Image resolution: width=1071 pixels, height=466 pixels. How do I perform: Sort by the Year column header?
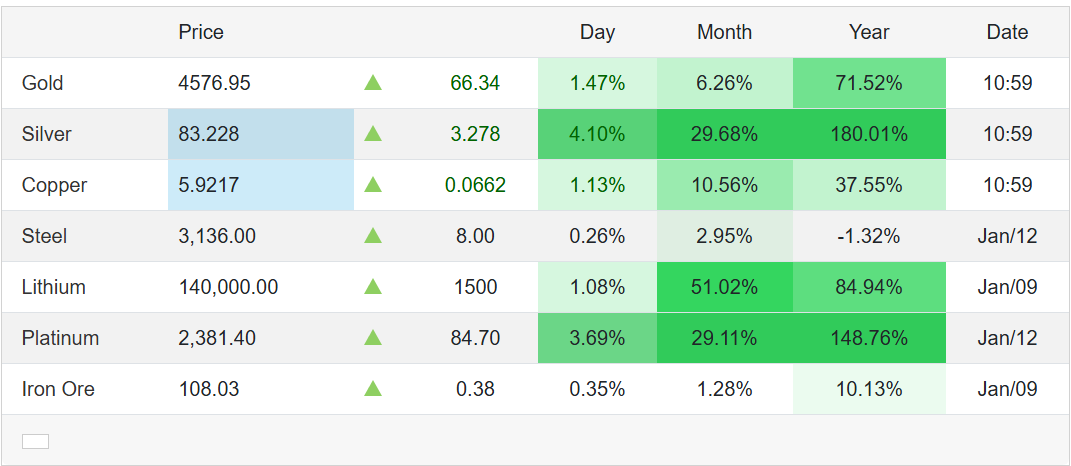pos(869,32)
